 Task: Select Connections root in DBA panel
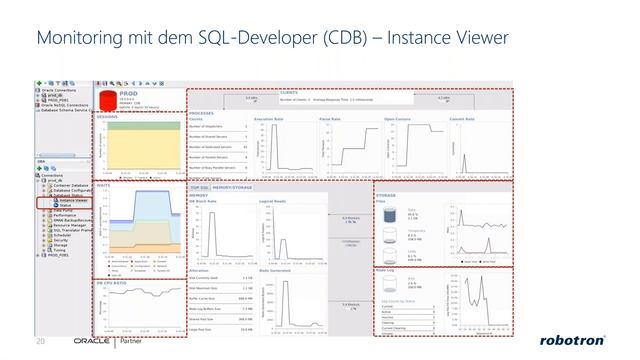click(52, 176)
